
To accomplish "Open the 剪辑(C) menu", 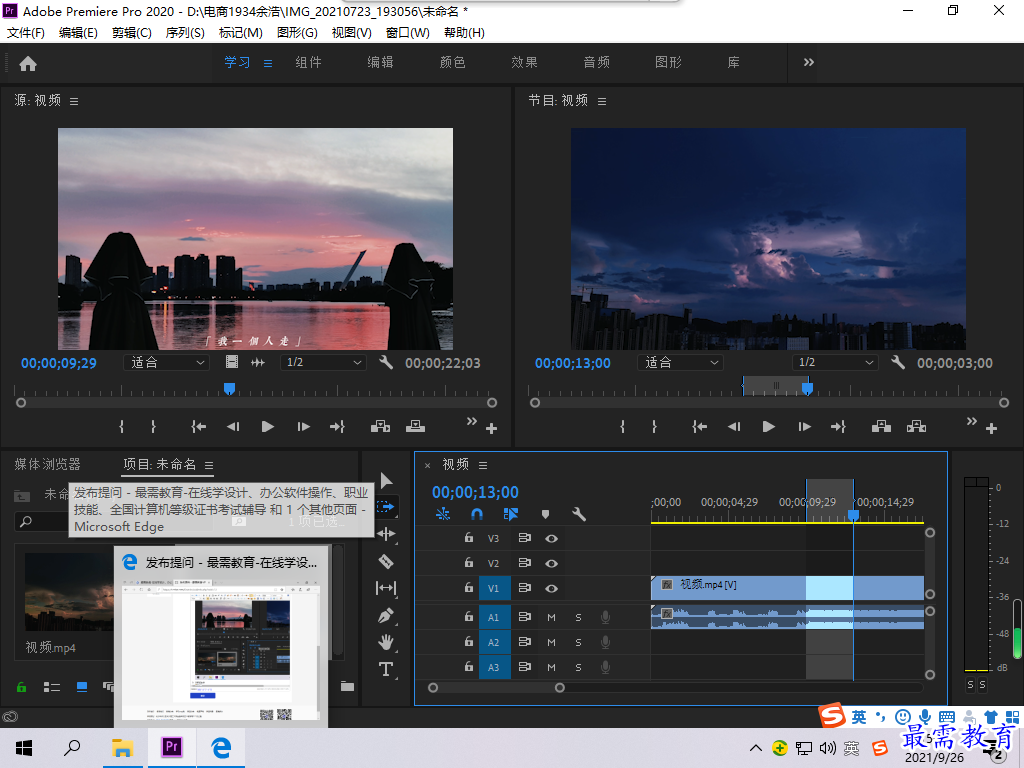I will click(x=131, y=33).
